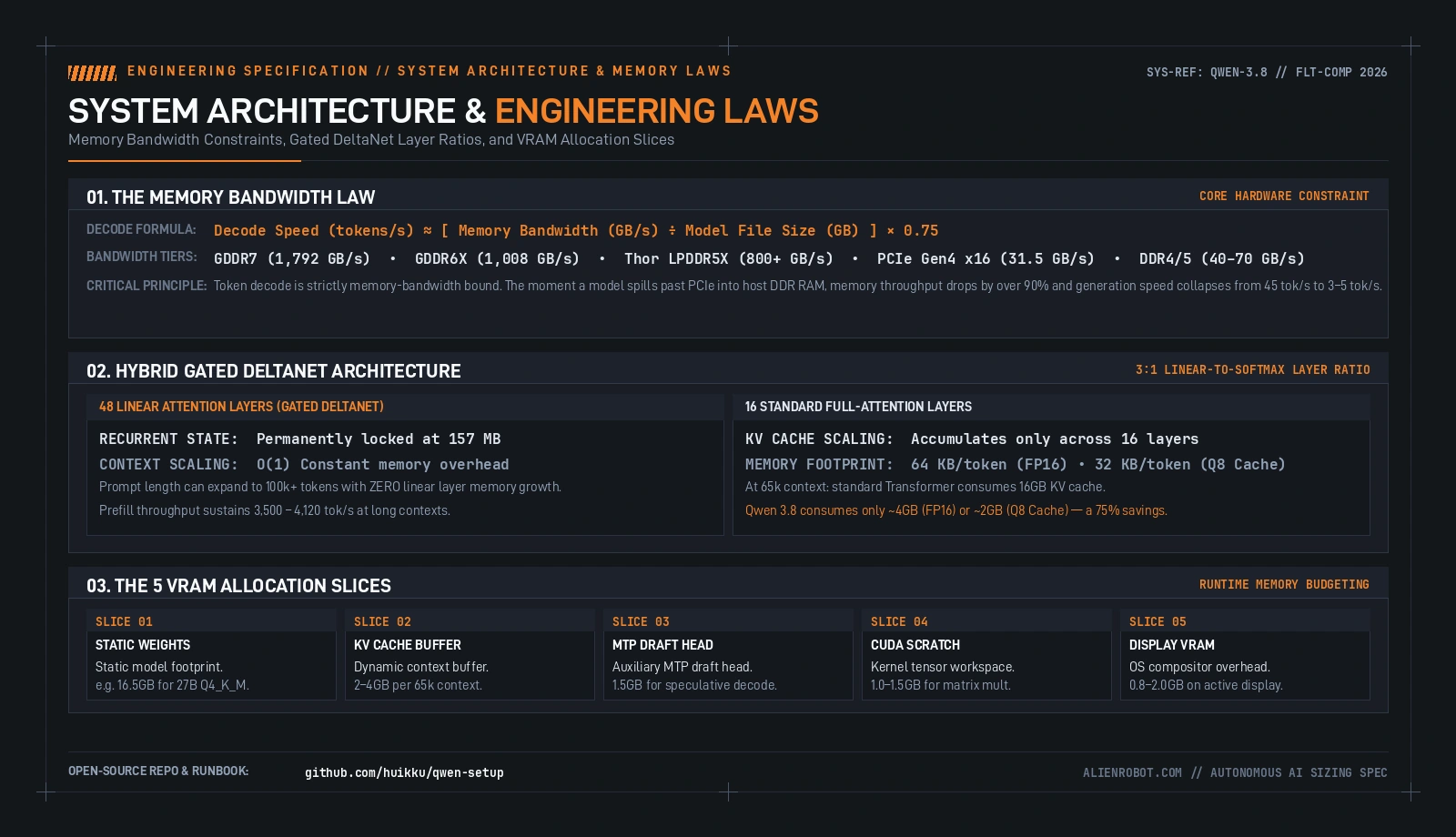Click 'Accumulates only across 16 layers' text
The height and width of the screenshot is (837, 1456).
click(x=1055, y=439)
